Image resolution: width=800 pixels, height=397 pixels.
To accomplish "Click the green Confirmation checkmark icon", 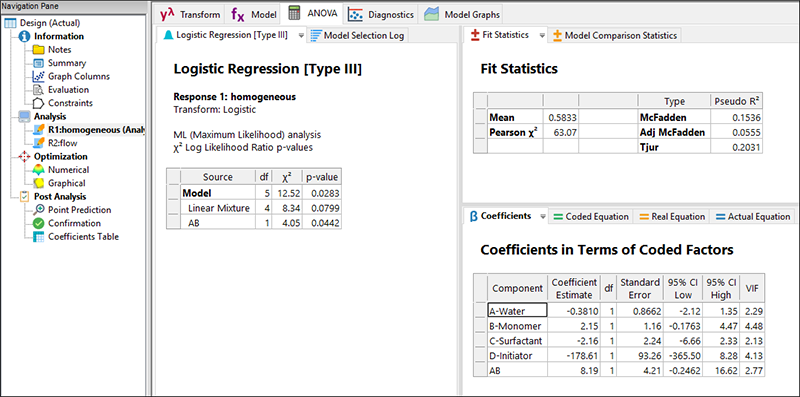I will point(39,223).
